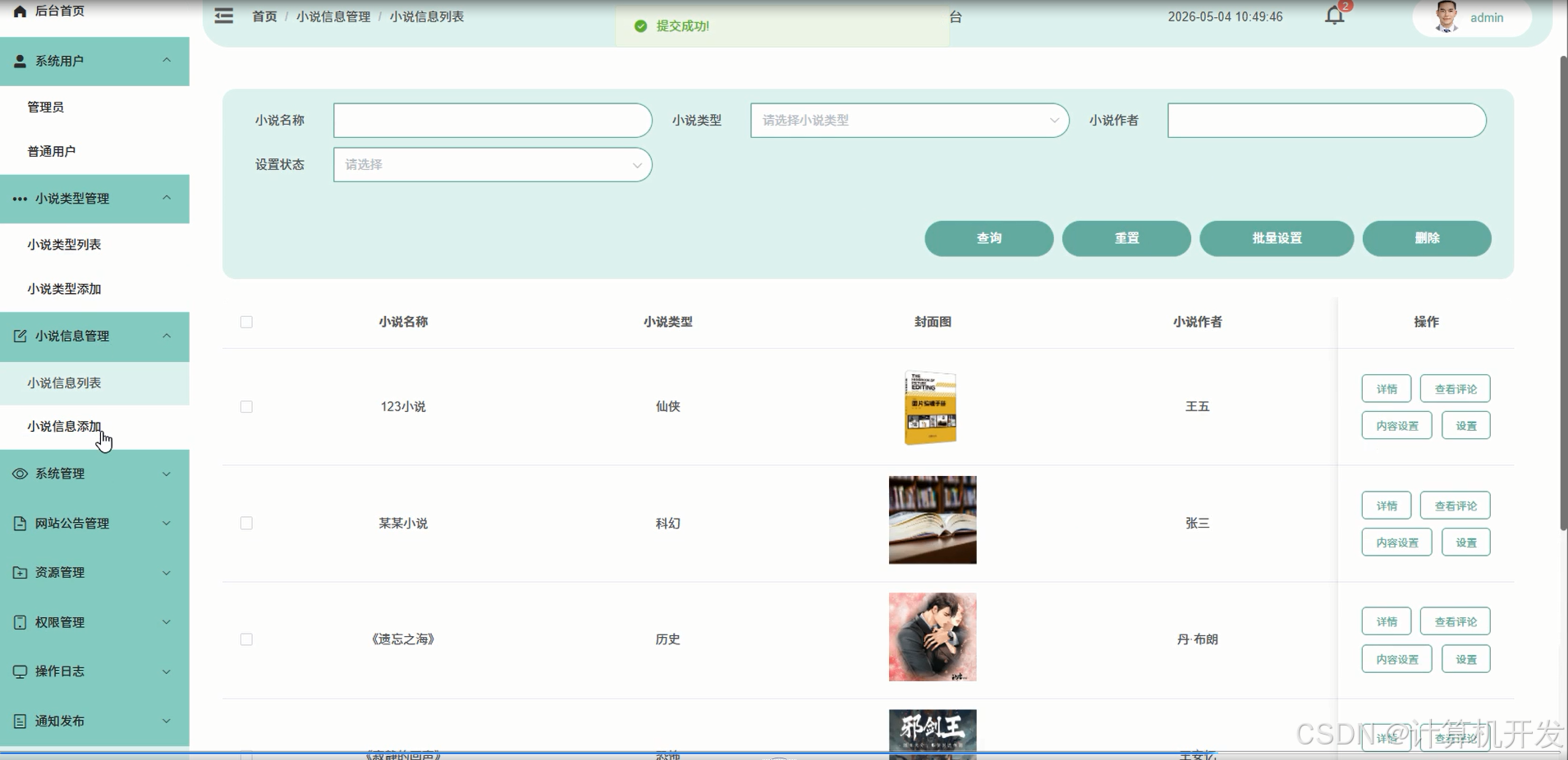Expand the 系统管理 menu chevron
Screen dimensions: 1568x760
167,474
